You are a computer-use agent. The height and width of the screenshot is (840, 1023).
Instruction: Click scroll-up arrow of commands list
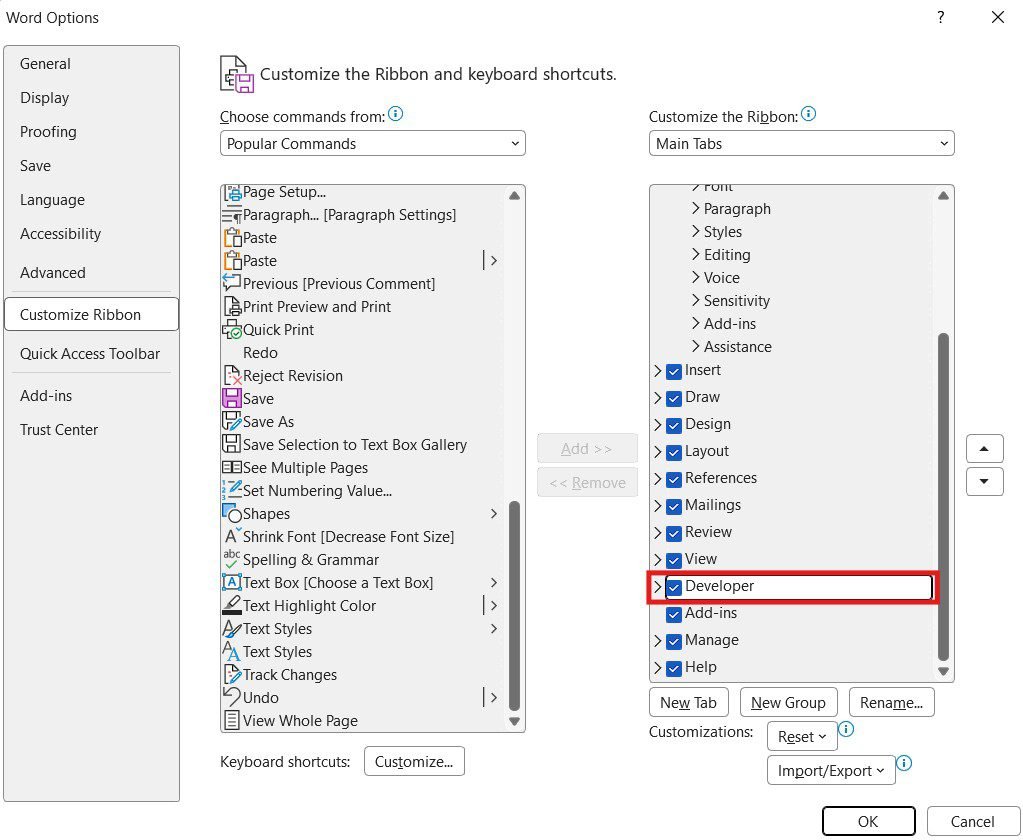tap(514, 196)
